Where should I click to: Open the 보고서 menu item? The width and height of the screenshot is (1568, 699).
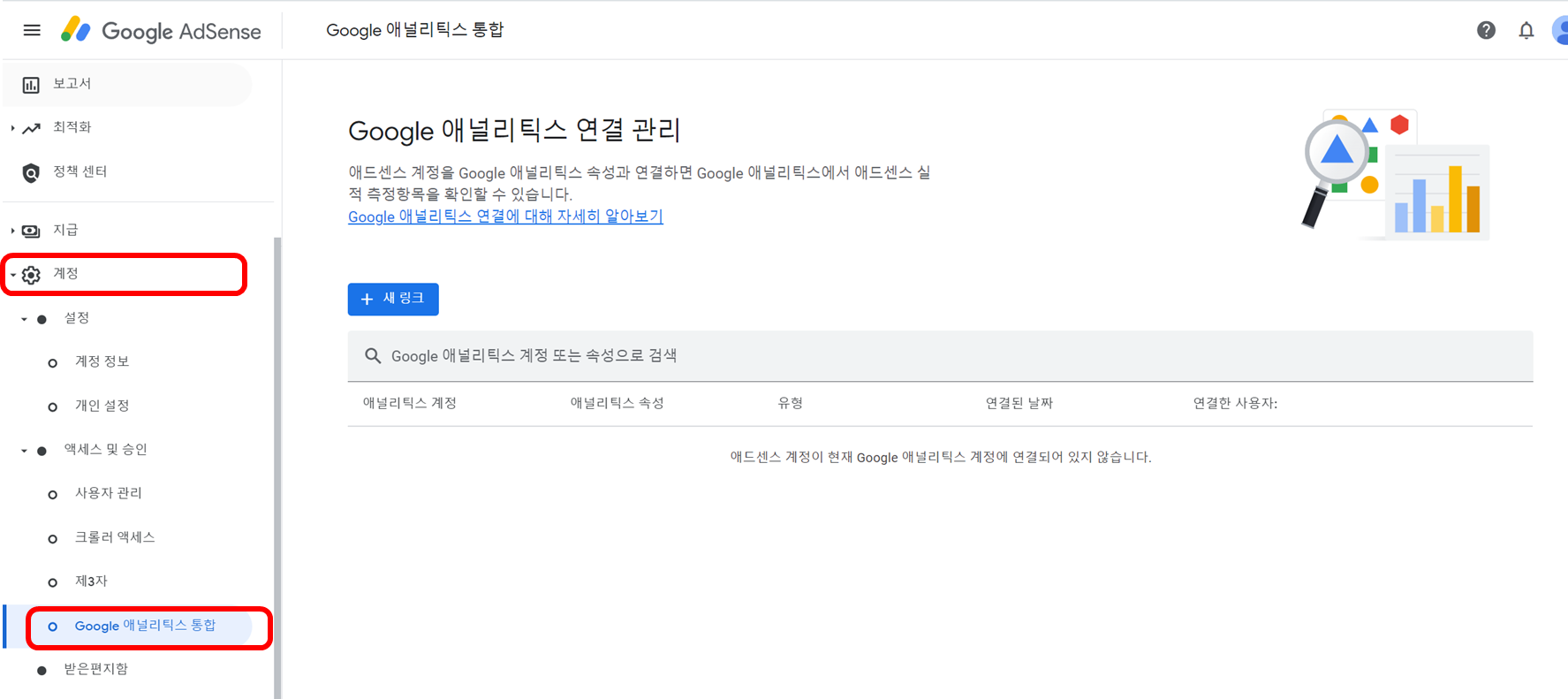coord(128,84)
